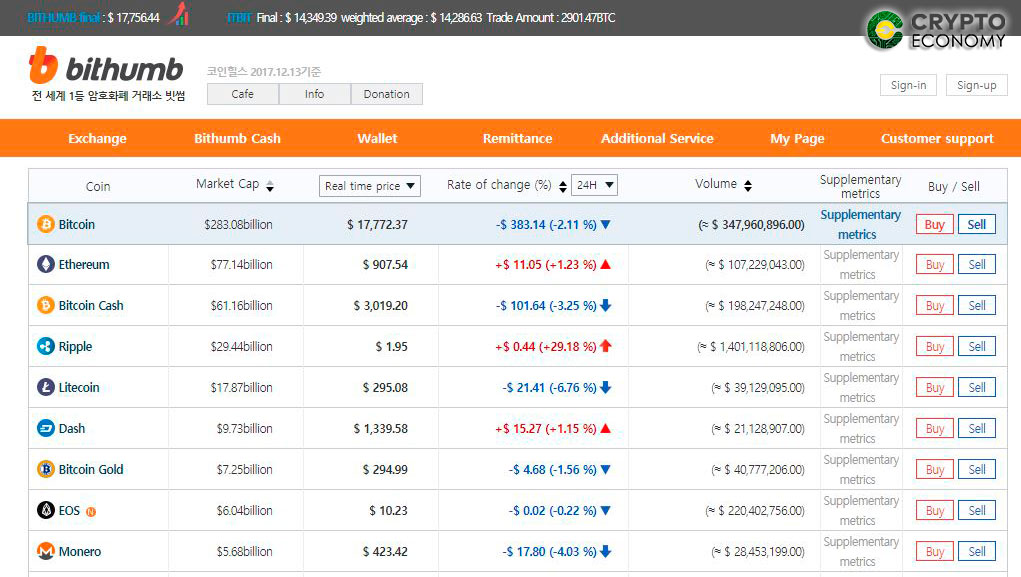Open Ethereum Supplementary metrics link
The height and width of the screenshot is (577, 1021).
[860, 264]
